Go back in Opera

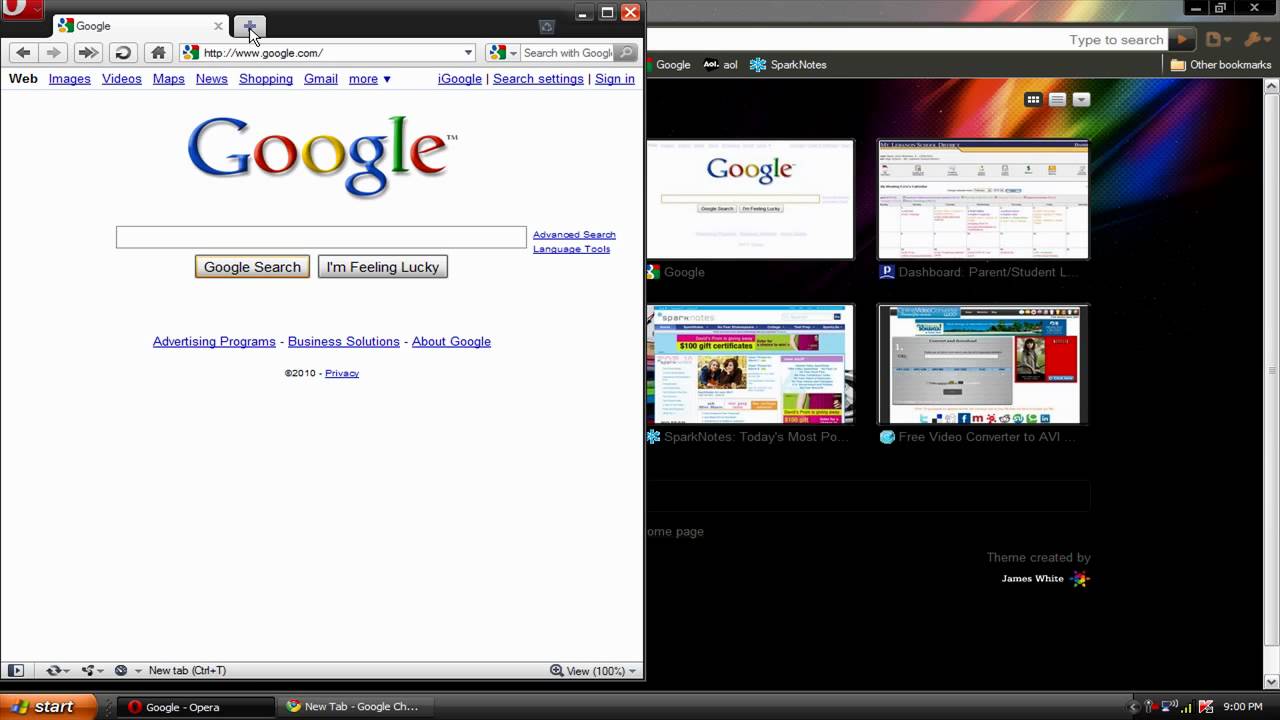[x=24, y=53]
